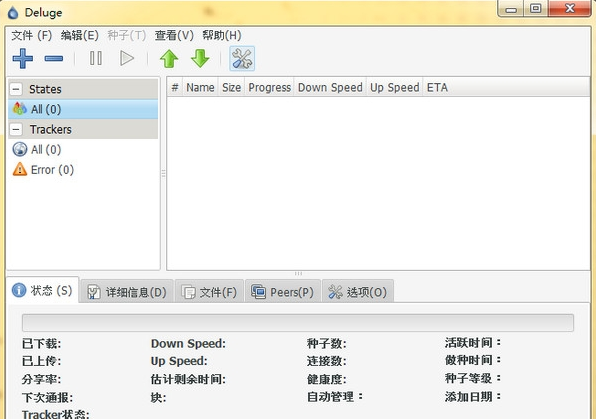The image size is (596, 419).
Task: Click the 添加日期 label
Action: point(473,397)
